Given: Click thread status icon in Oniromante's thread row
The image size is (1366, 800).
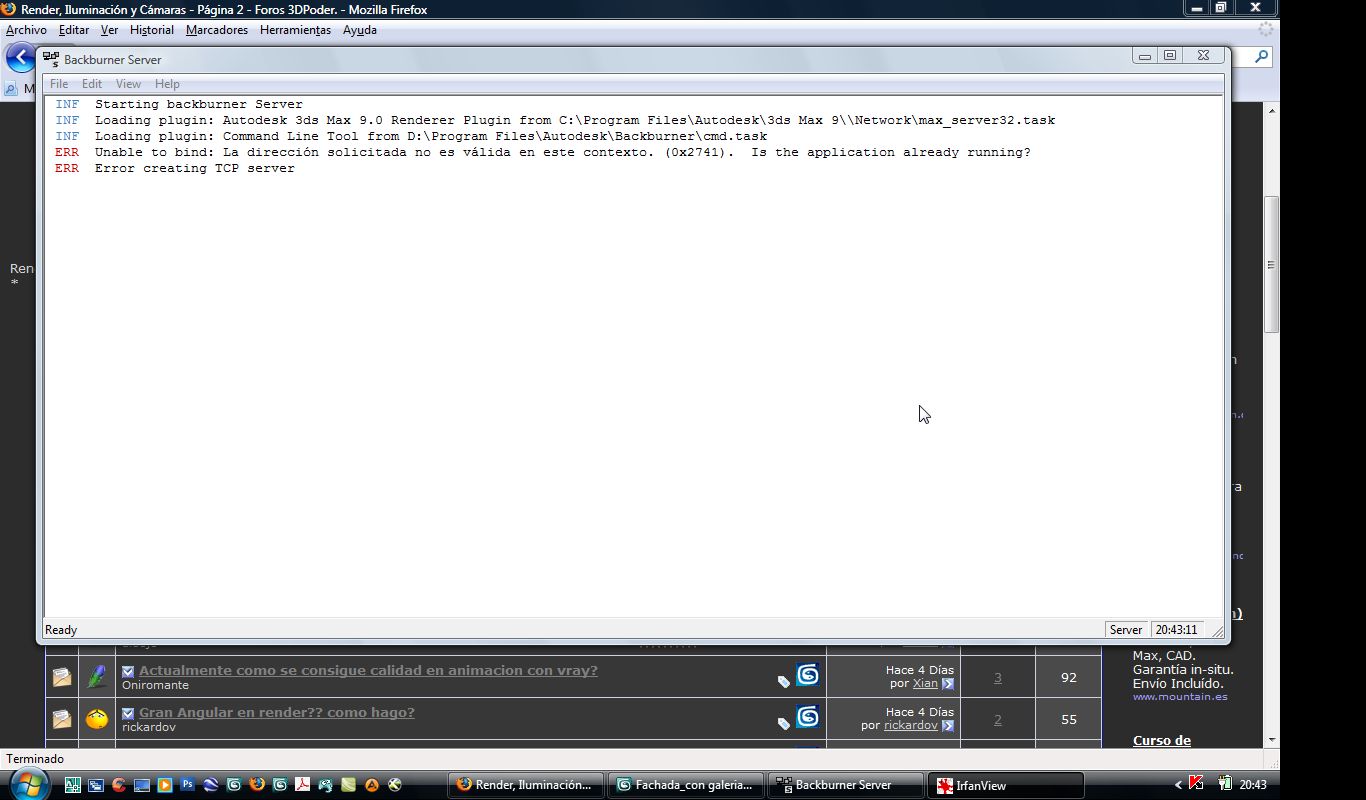Looking at the screenshot, I should point(62,677).
